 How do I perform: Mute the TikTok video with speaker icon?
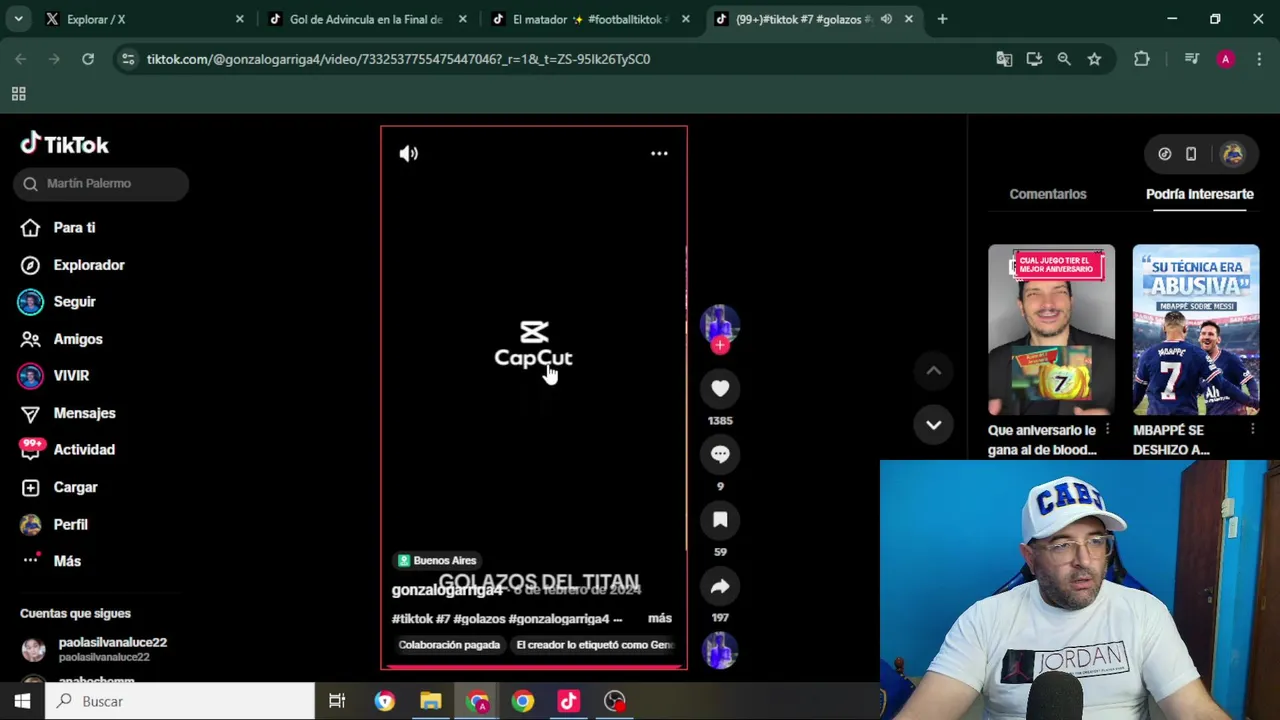(408, 153)
